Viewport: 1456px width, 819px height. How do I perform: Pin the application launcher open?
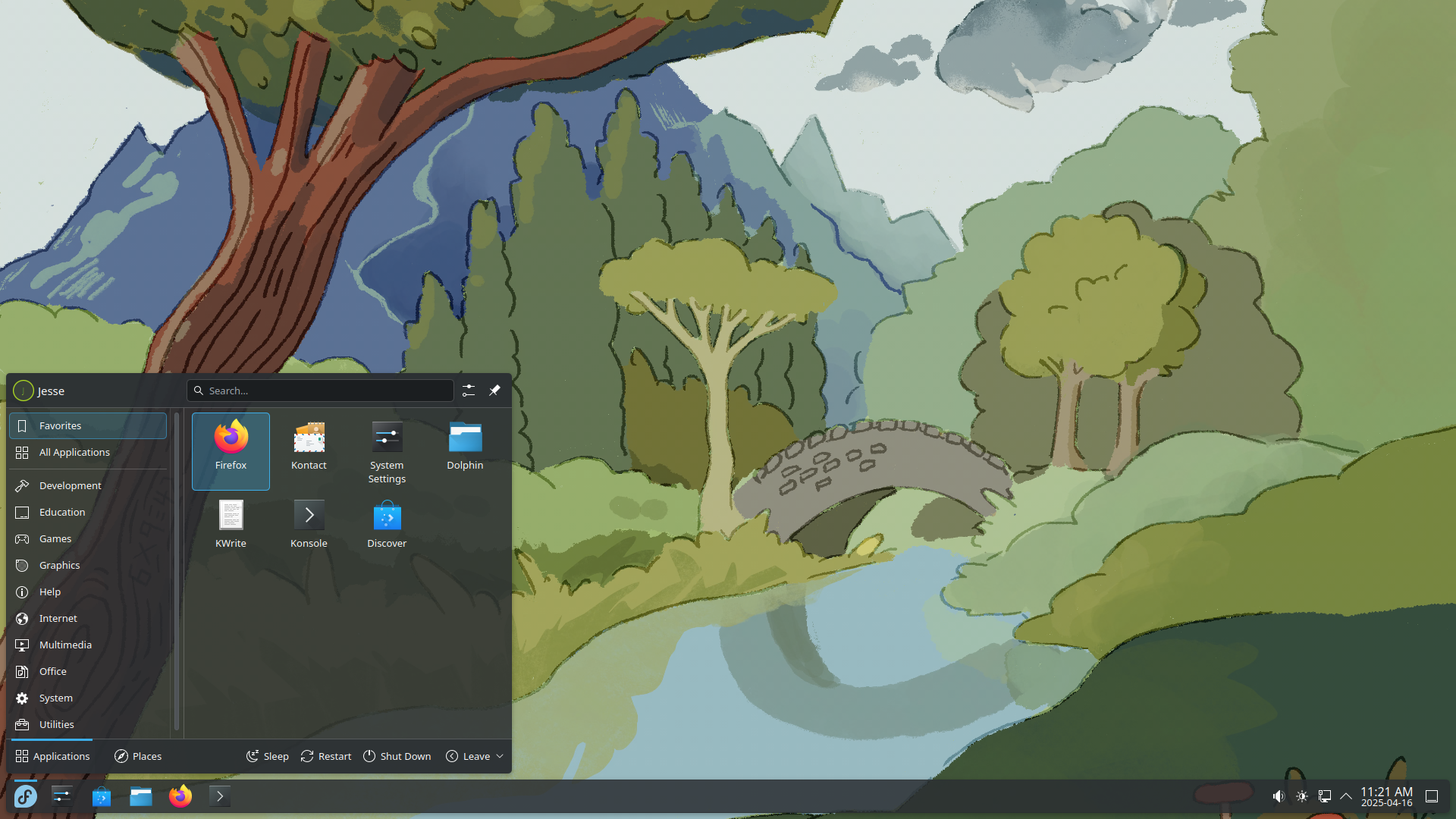[x=494, y=391]
